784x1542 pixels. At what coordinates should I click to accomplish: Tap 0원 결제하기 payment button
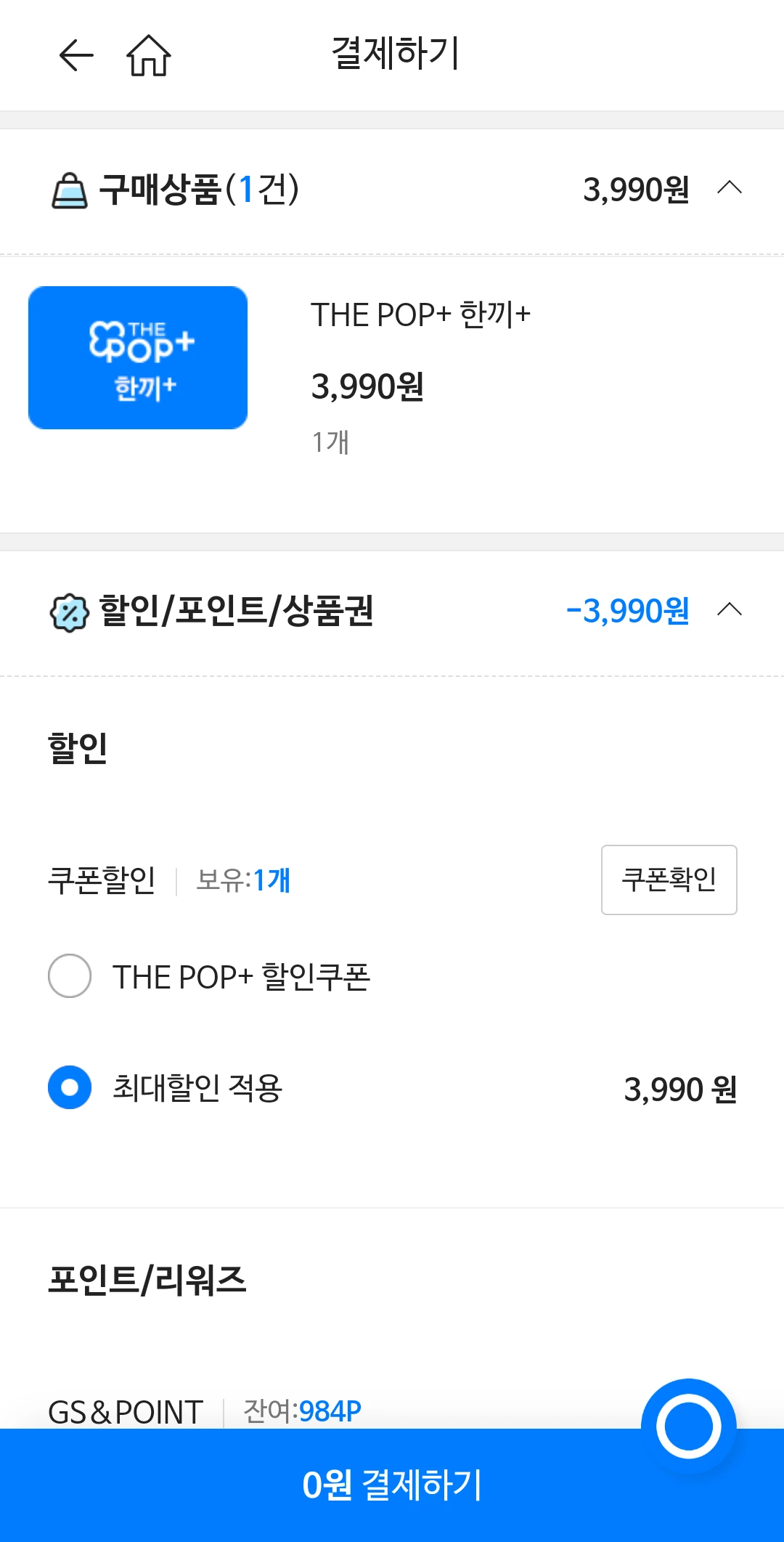pos(392,1485)
